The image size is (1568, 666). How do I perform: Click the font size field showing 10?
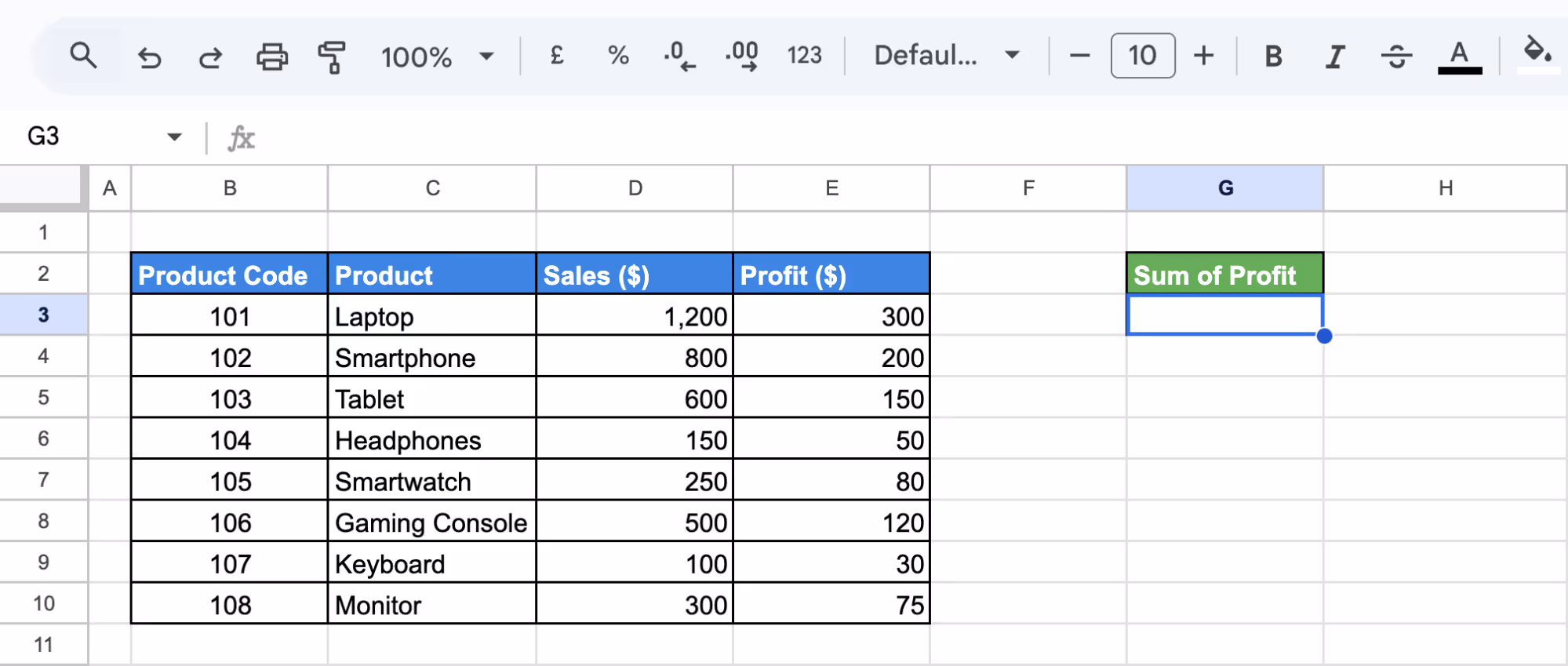pos(1143,56)
